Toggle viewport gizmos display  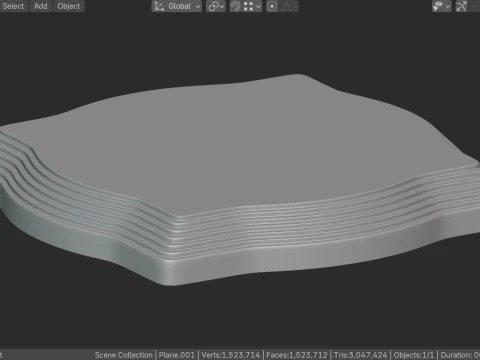click(461, 6)
